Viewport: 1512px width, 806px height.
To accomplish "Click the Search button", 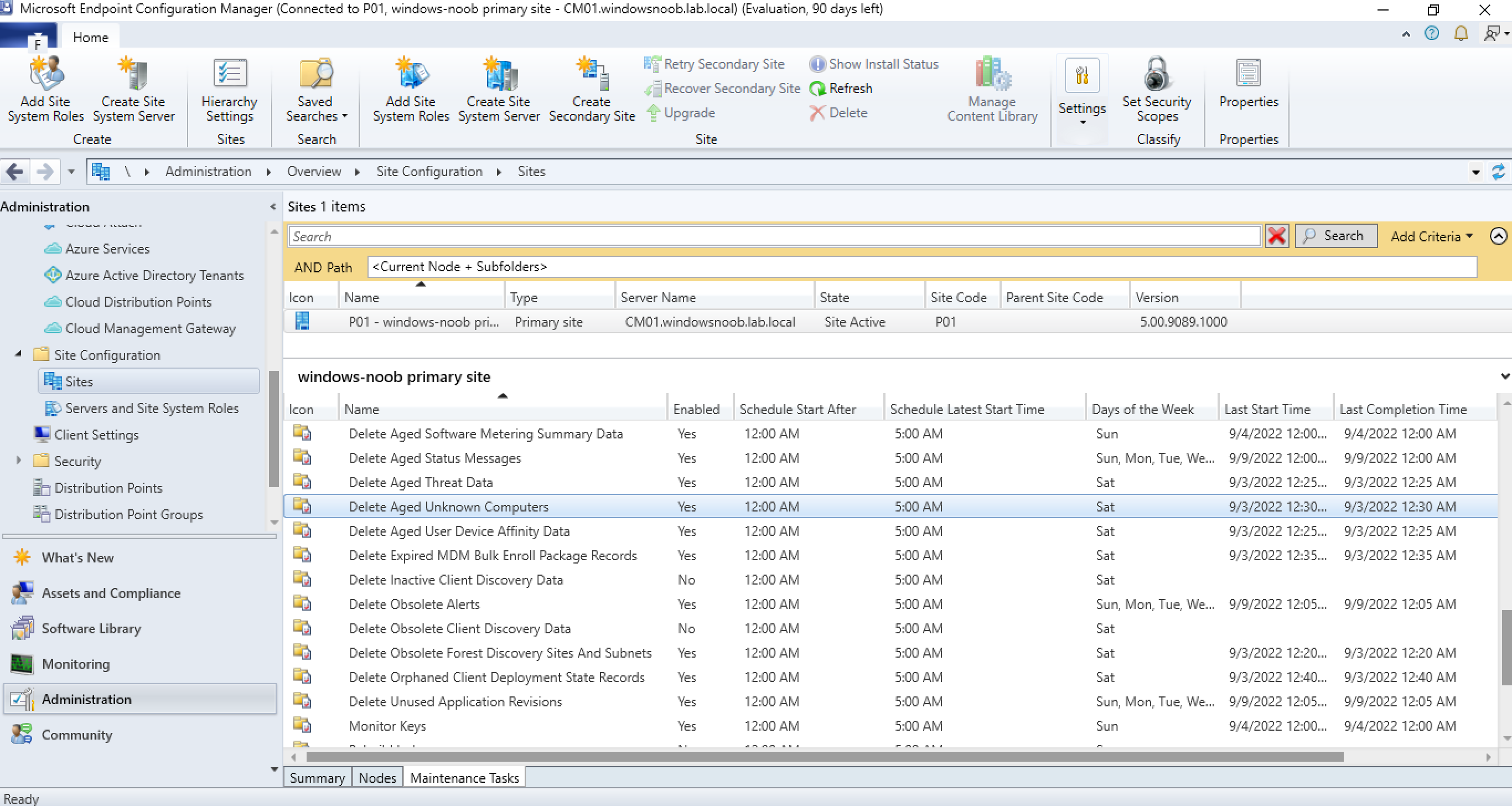I will point(1335,236).
